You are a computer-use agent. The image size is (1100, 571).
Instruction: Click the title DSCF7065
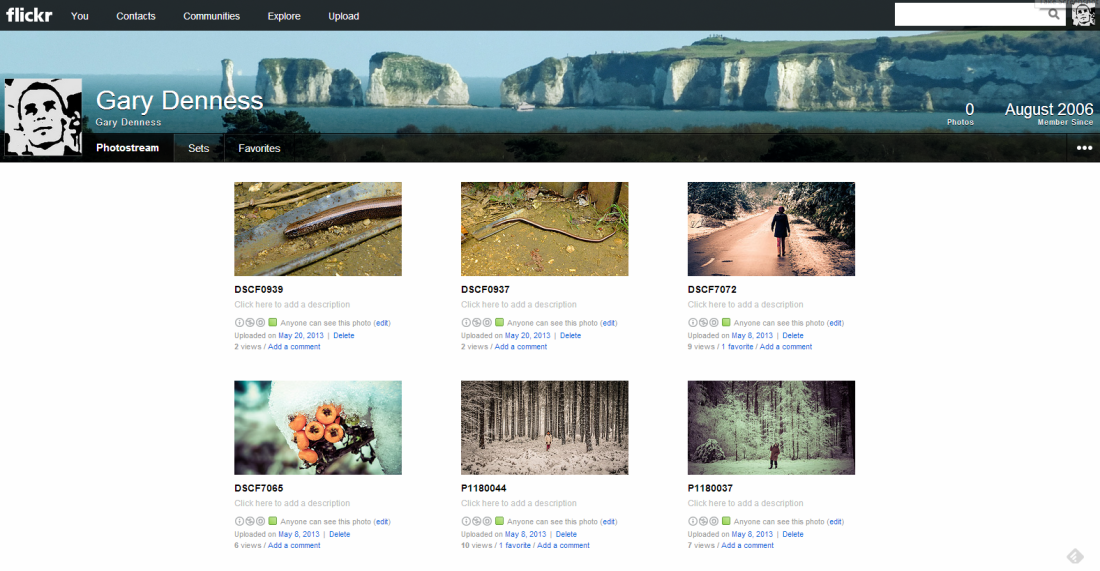pos(259,488)
